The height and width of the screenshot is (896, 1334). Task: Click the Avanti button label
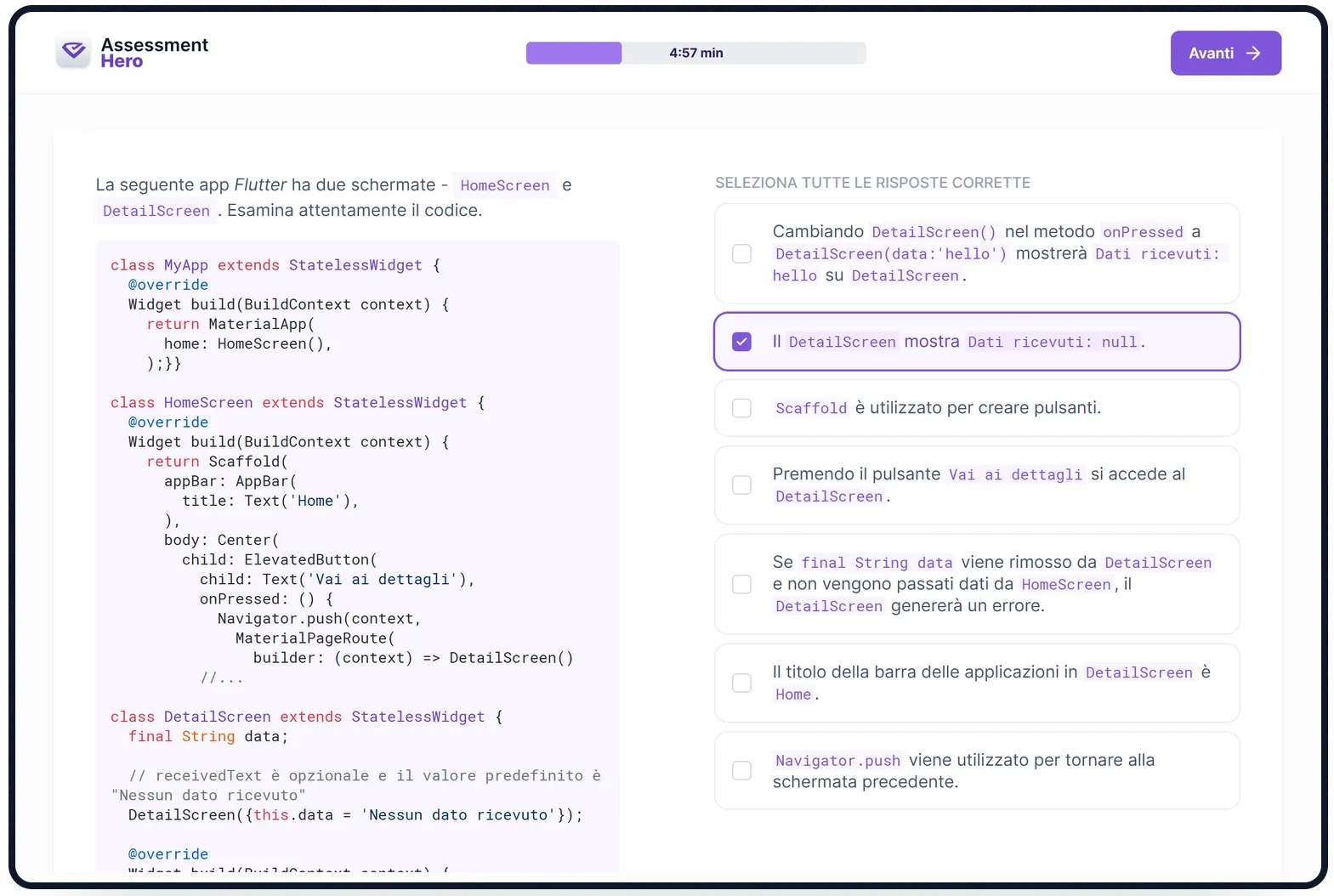click(x=1211, y=54)
